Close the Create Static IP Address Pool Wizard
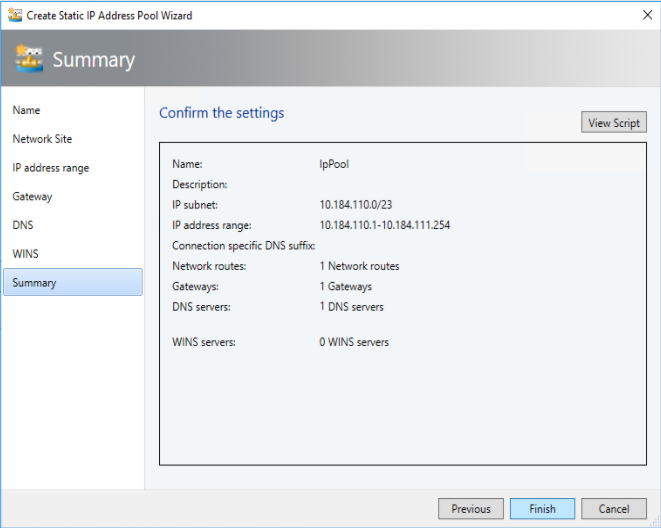The image size is (661, 528). pyautogui.click(x=647, y=15)
